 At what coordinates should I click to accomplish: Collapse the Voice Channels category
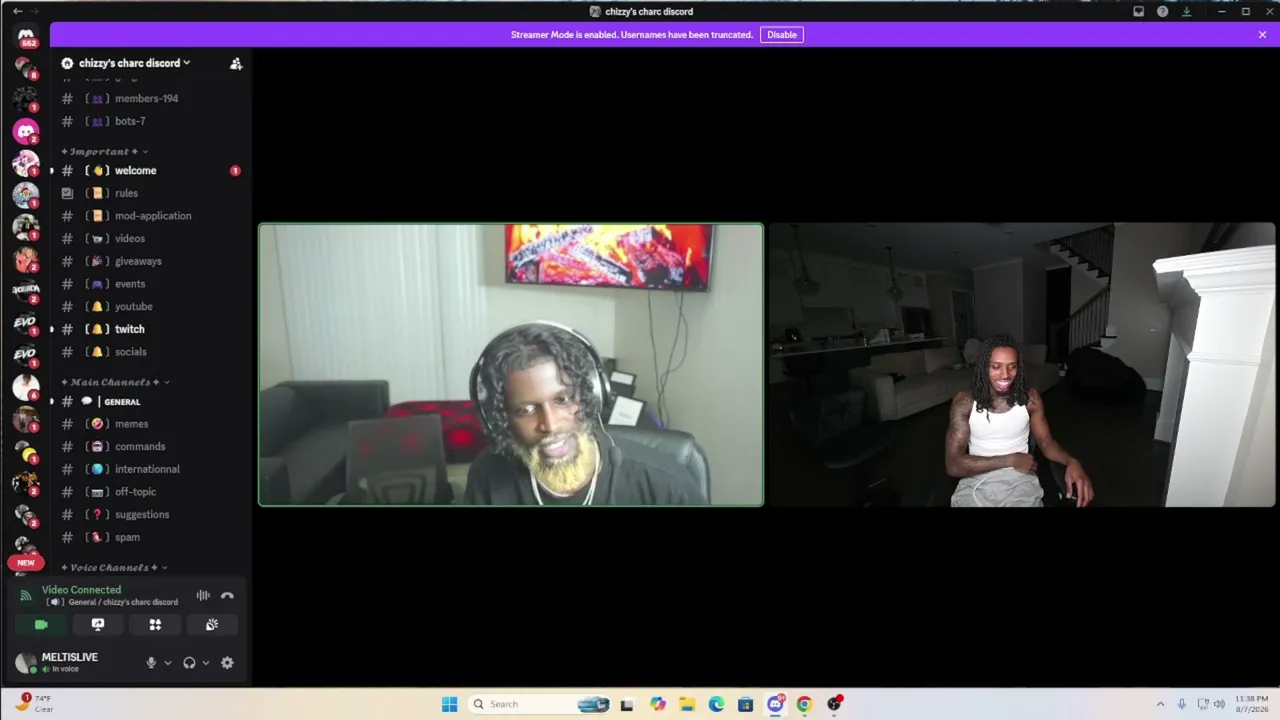(x=114, y=568)
